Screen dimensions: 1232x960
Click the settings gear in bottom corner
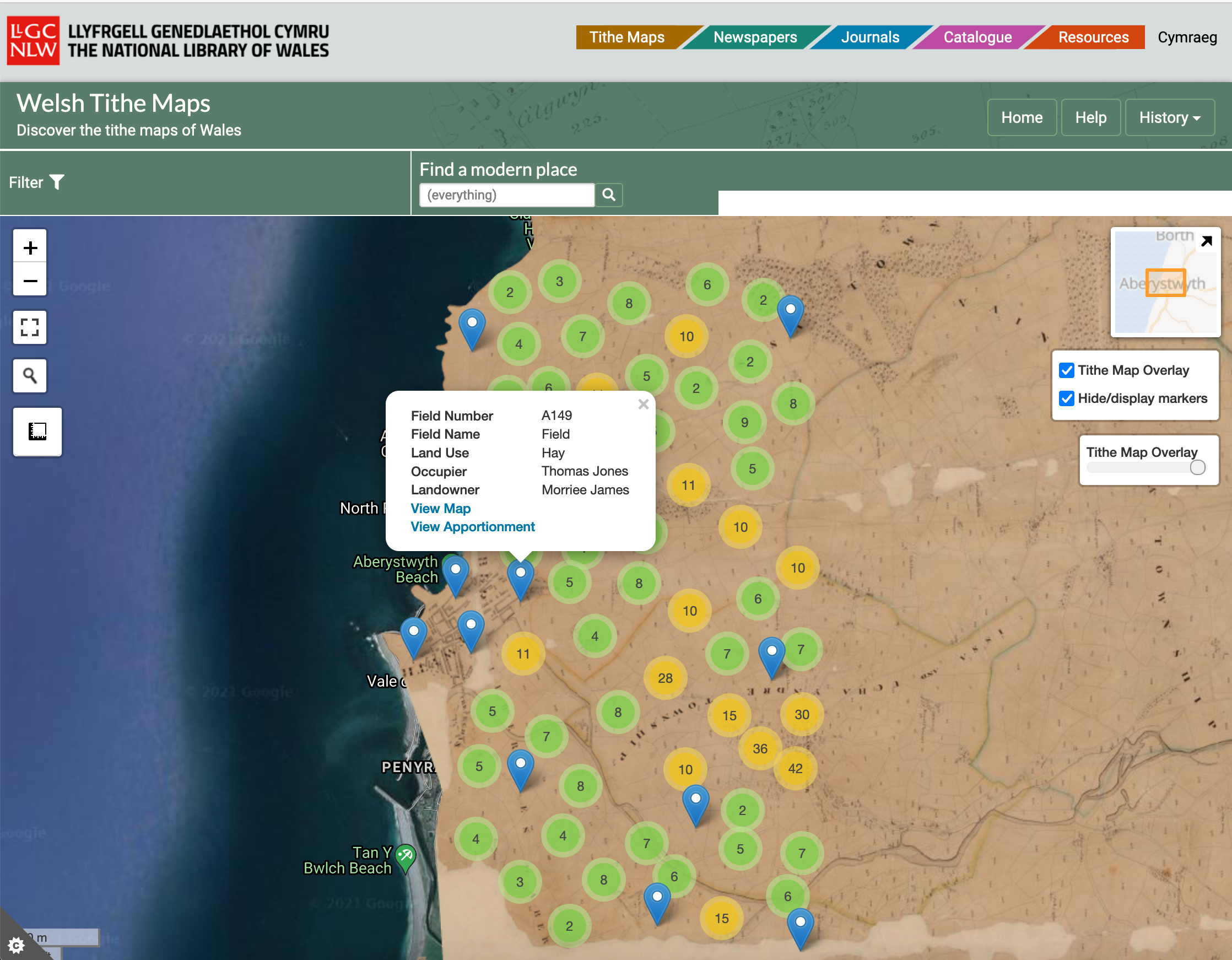pyautogui.click(x=16, y=945)
